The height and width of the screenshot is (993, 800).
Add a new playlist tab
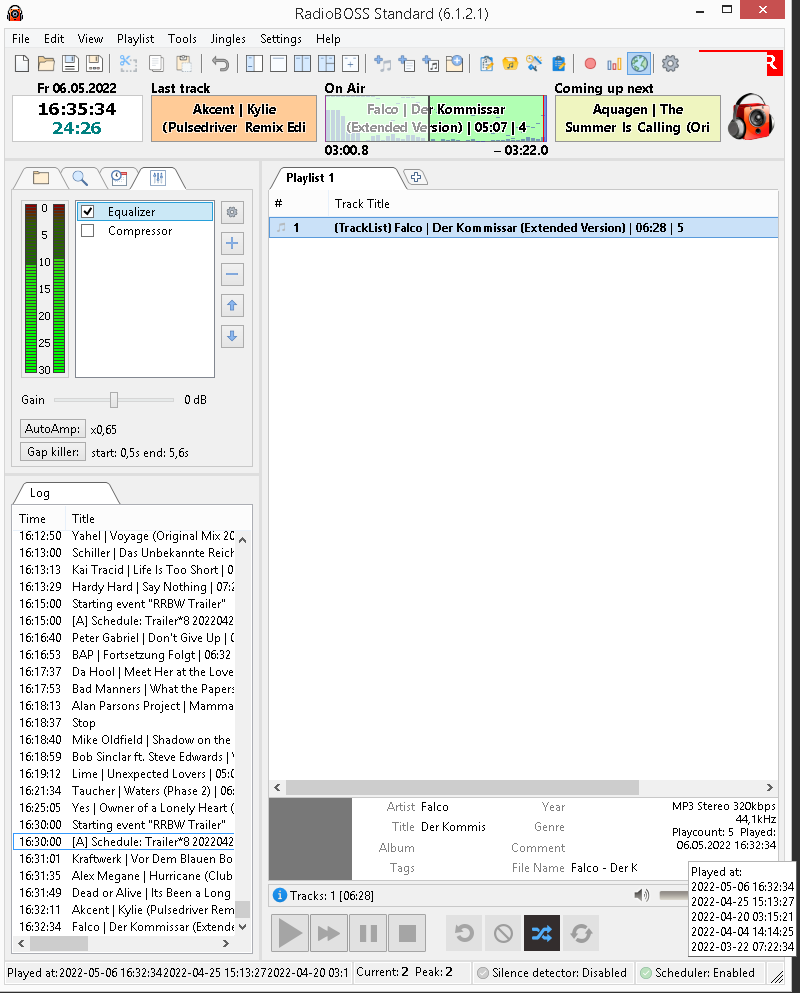(416, 177)
